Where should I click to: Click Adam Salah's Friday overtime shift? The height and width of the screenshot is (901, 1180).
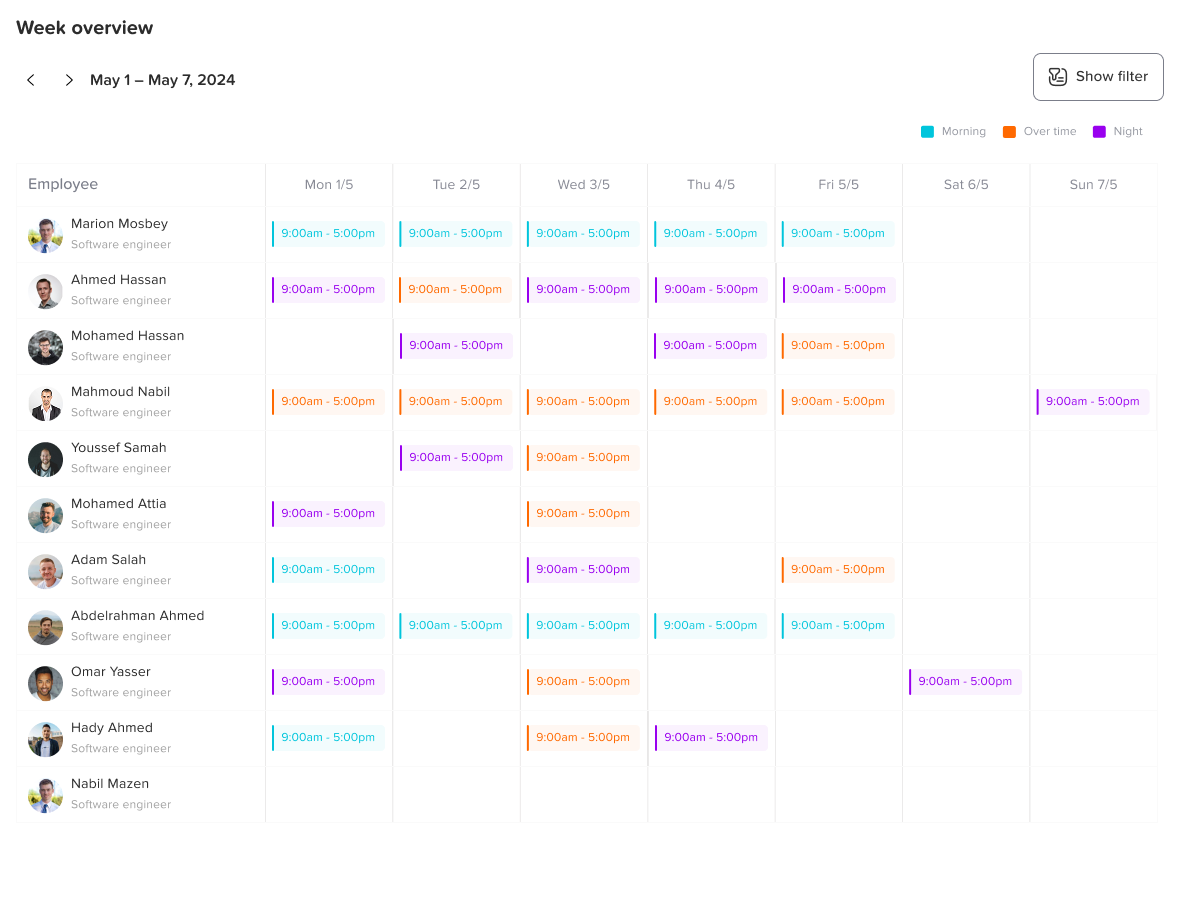point(837,570)
